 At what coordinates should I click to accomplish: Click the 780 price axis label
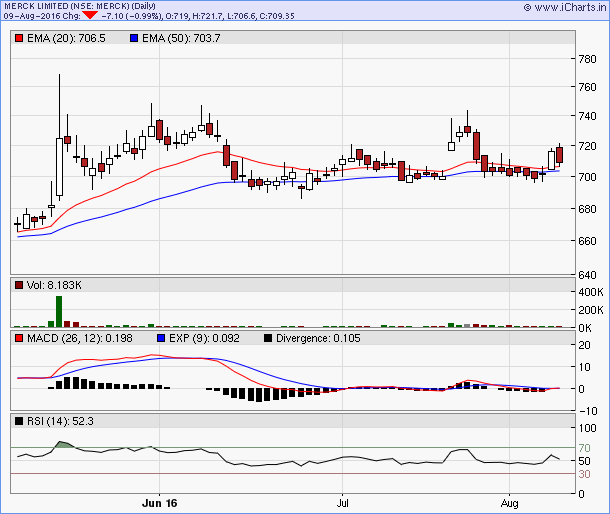tap(587, 59)
